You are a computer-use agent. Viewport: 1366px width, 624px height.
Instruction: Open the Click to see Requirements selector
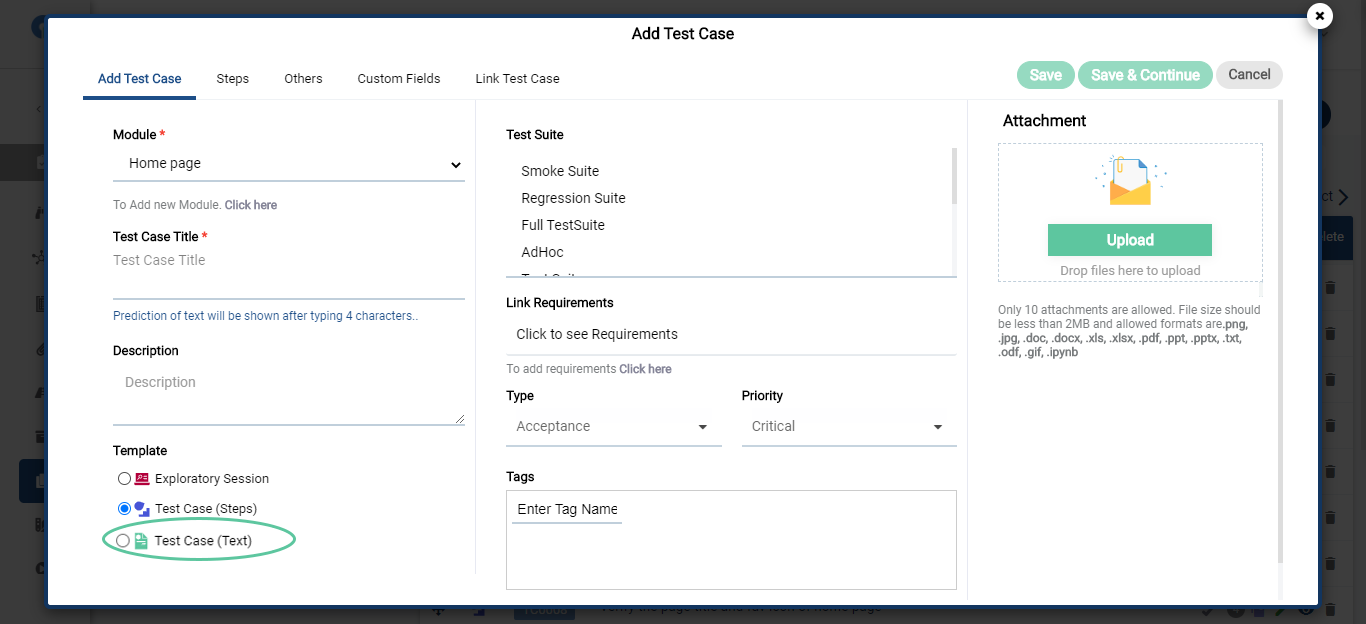(731, 335)
